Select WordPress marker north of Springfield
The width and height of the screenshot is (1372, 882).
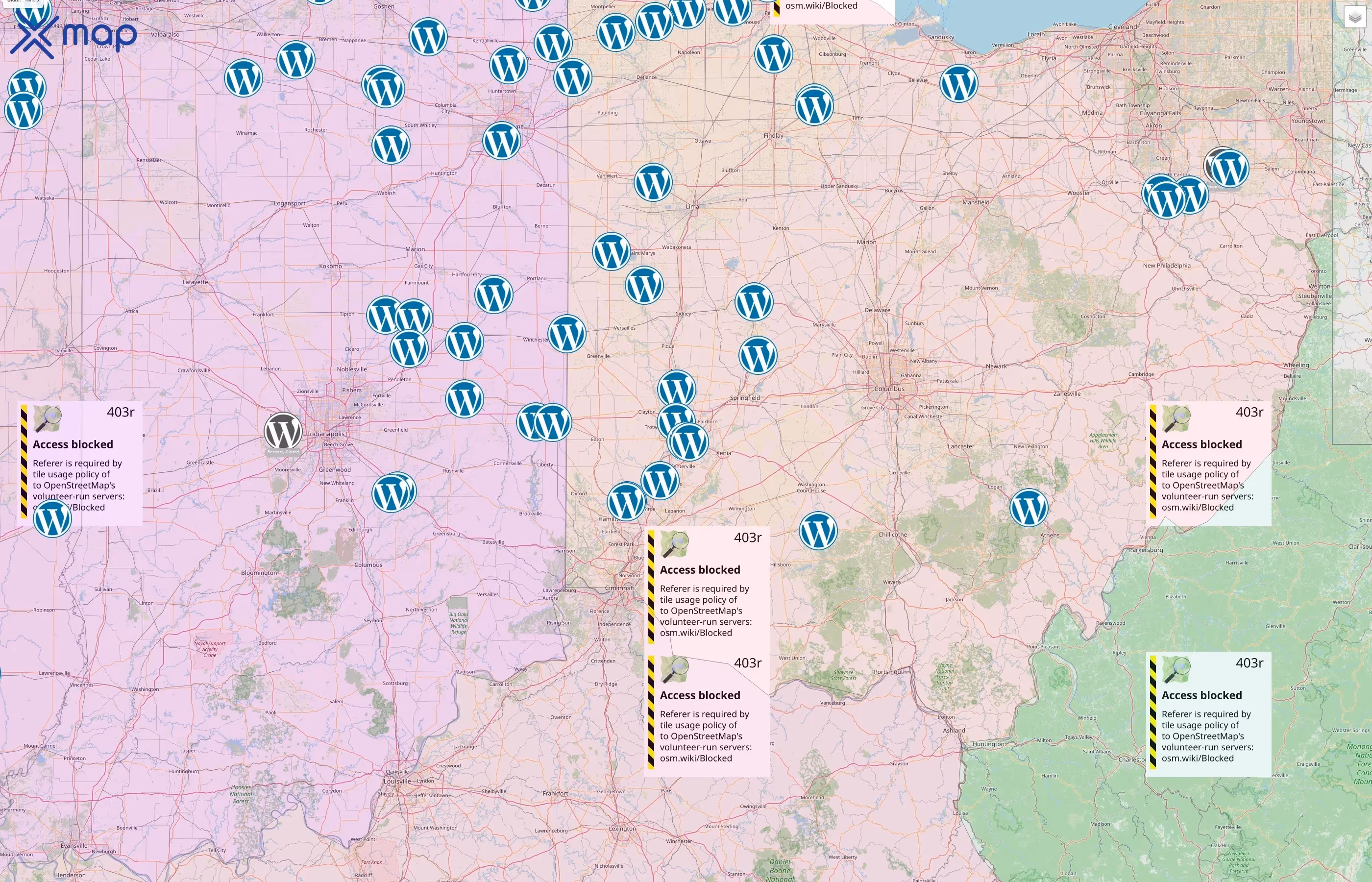758,356
